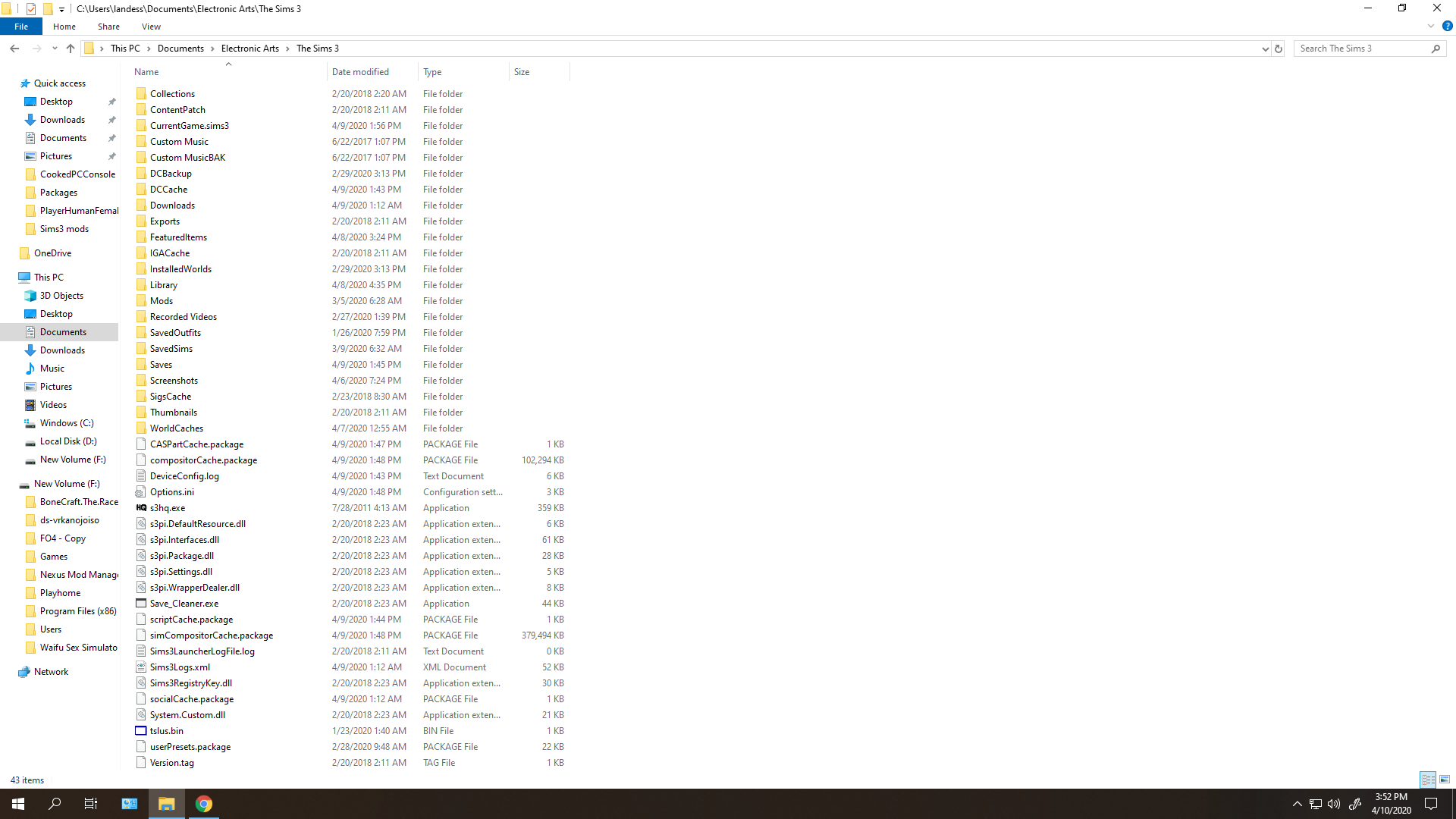This screenshot has width=1456, height=819.
Task: Select the DCCache folder
Action: point(168,190)
